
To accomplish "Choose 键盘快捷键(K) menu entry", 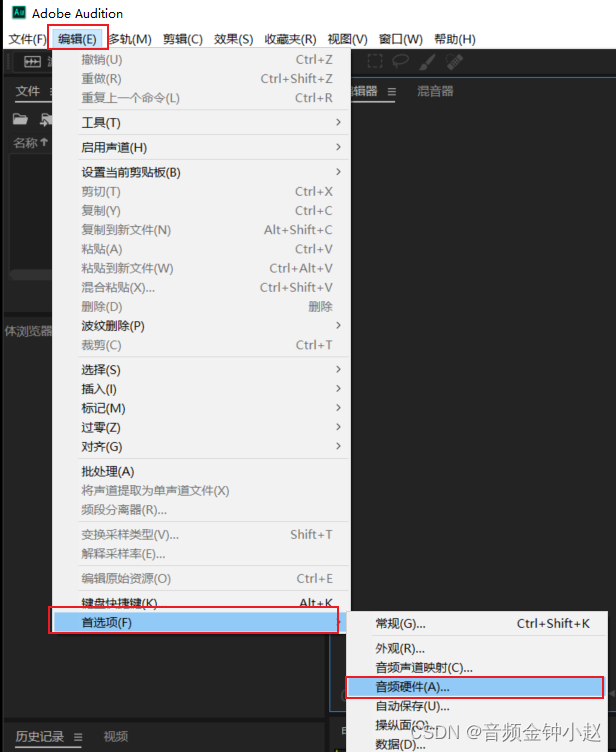I will point(201,602).
